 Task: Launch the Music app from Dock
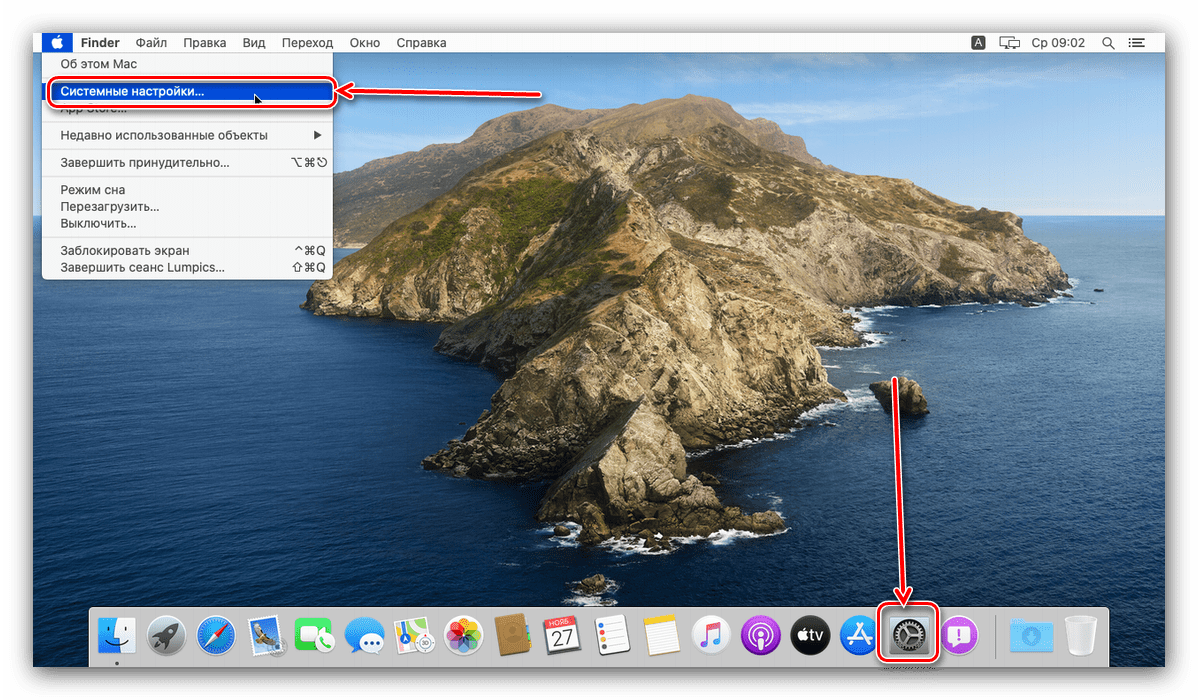click(711, 635)
